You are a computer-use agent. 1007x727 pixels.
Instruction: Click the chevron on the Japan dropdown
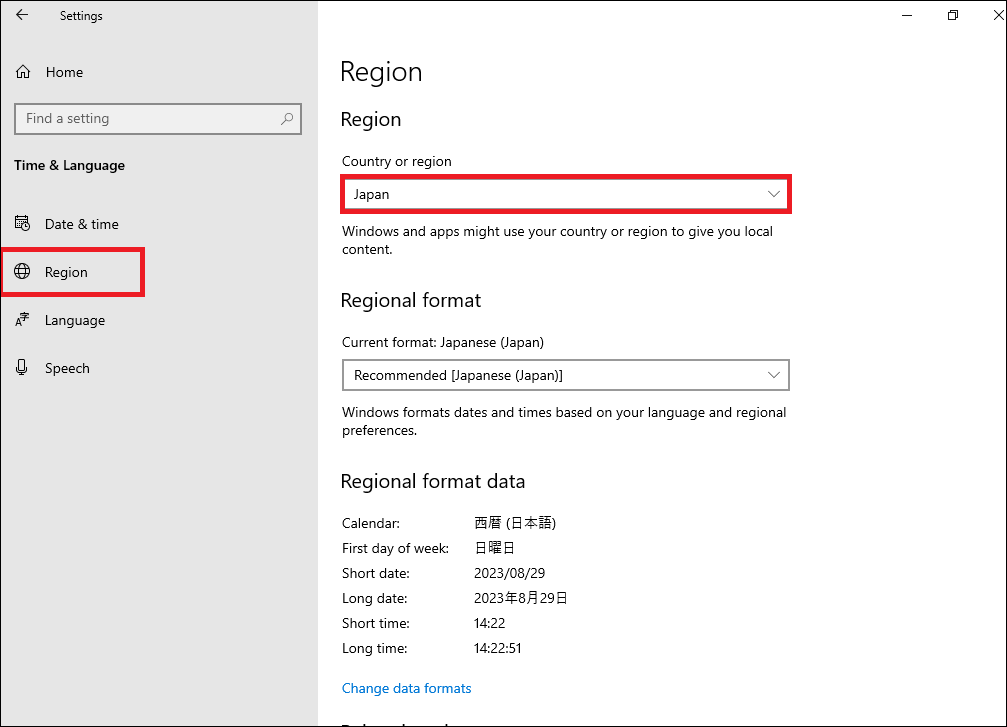(x=773, y=194)
